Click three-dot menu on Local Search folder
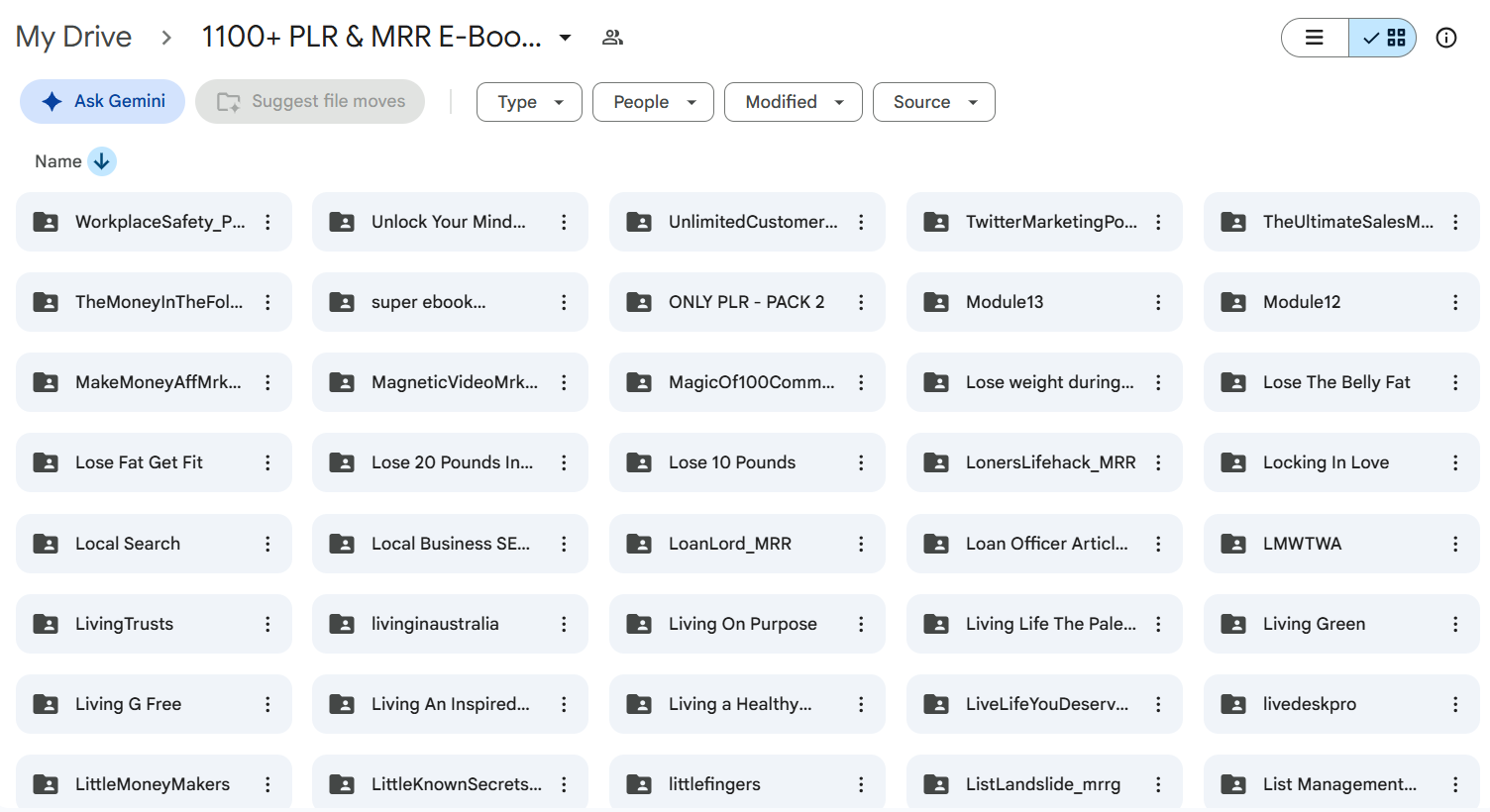The width and height of the screenshot is (1490, 812). click(x=267, y=544)
